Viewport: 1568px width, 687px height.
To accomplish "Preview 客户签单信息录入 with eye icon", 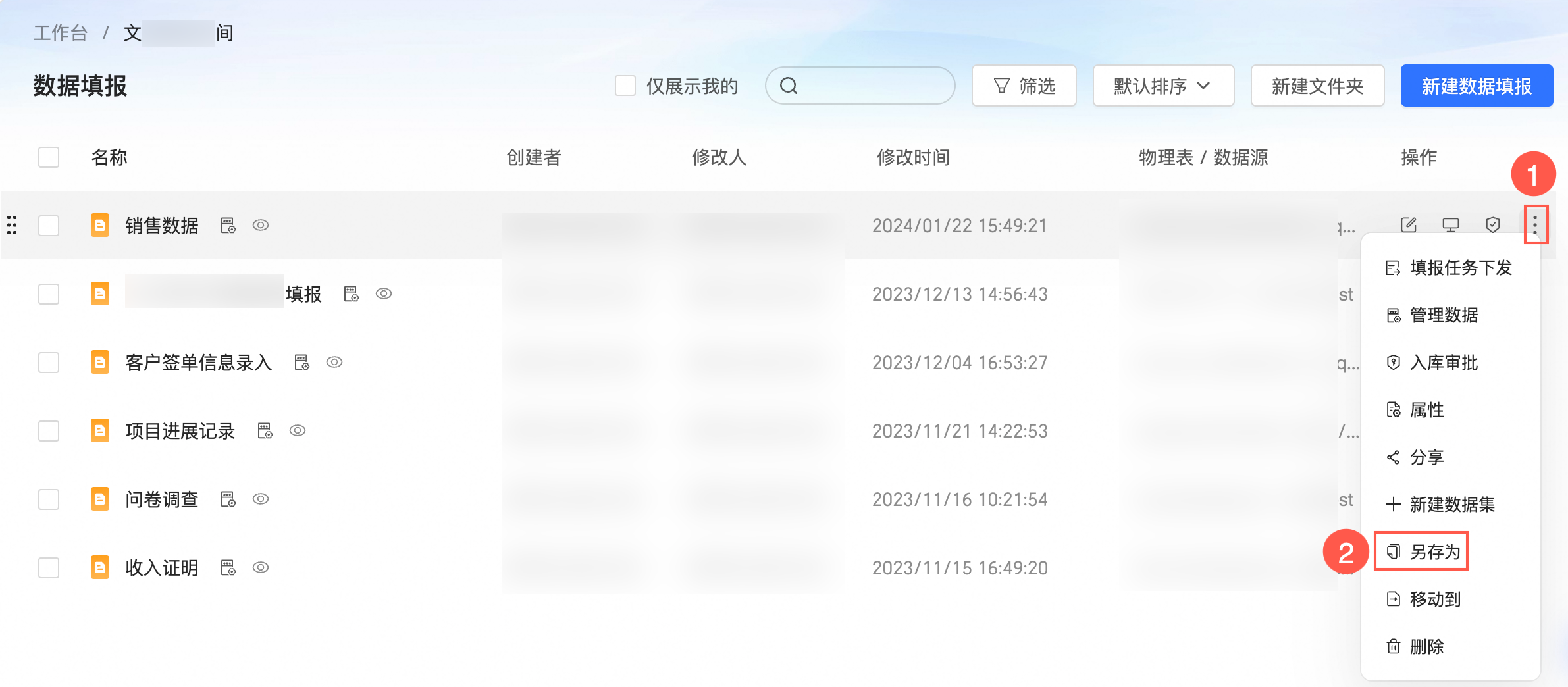I will pos(334,363).
